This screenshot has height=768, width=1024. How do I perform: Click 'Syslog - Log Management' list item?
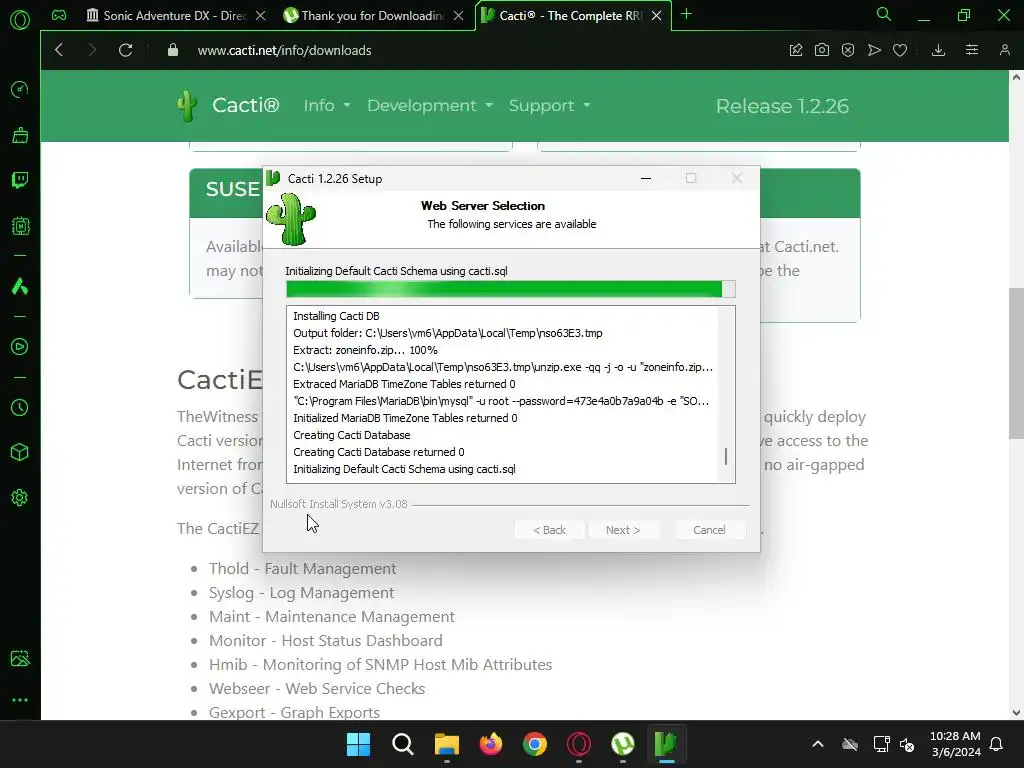click(301, 592)
